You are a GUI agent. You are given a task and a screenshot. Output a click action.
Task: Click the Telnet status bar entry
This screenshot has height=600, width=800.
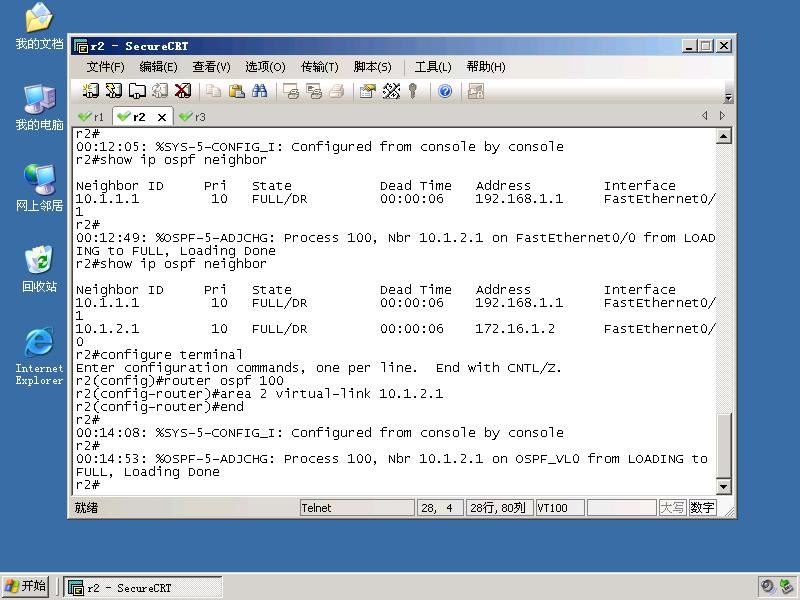[357, 508]
